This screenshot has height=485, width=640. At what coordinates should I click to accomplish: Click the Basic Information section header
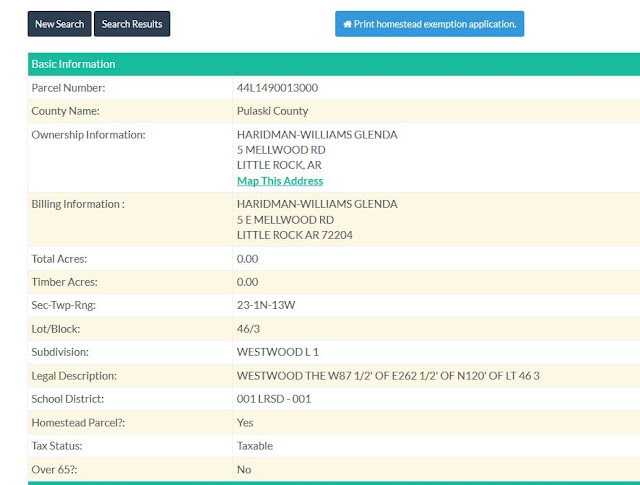click(x=334, y=64)
